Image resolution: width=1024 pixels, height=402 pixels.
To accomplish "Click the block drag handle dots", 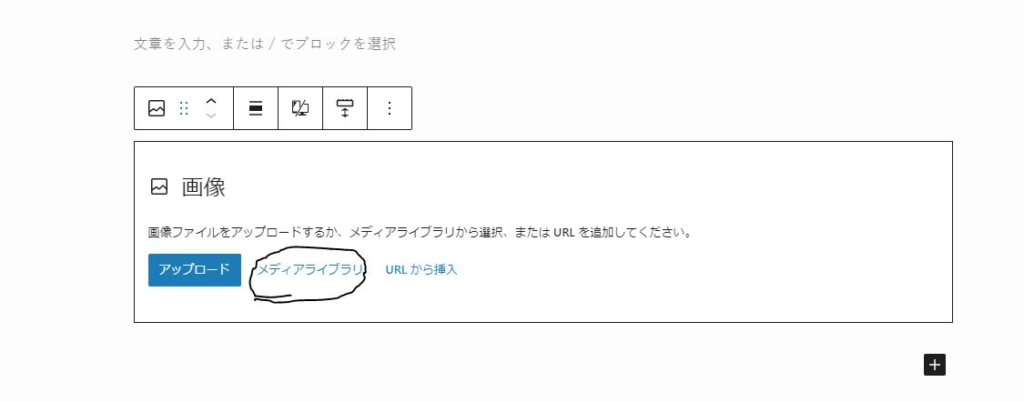I will pos(184,108).
